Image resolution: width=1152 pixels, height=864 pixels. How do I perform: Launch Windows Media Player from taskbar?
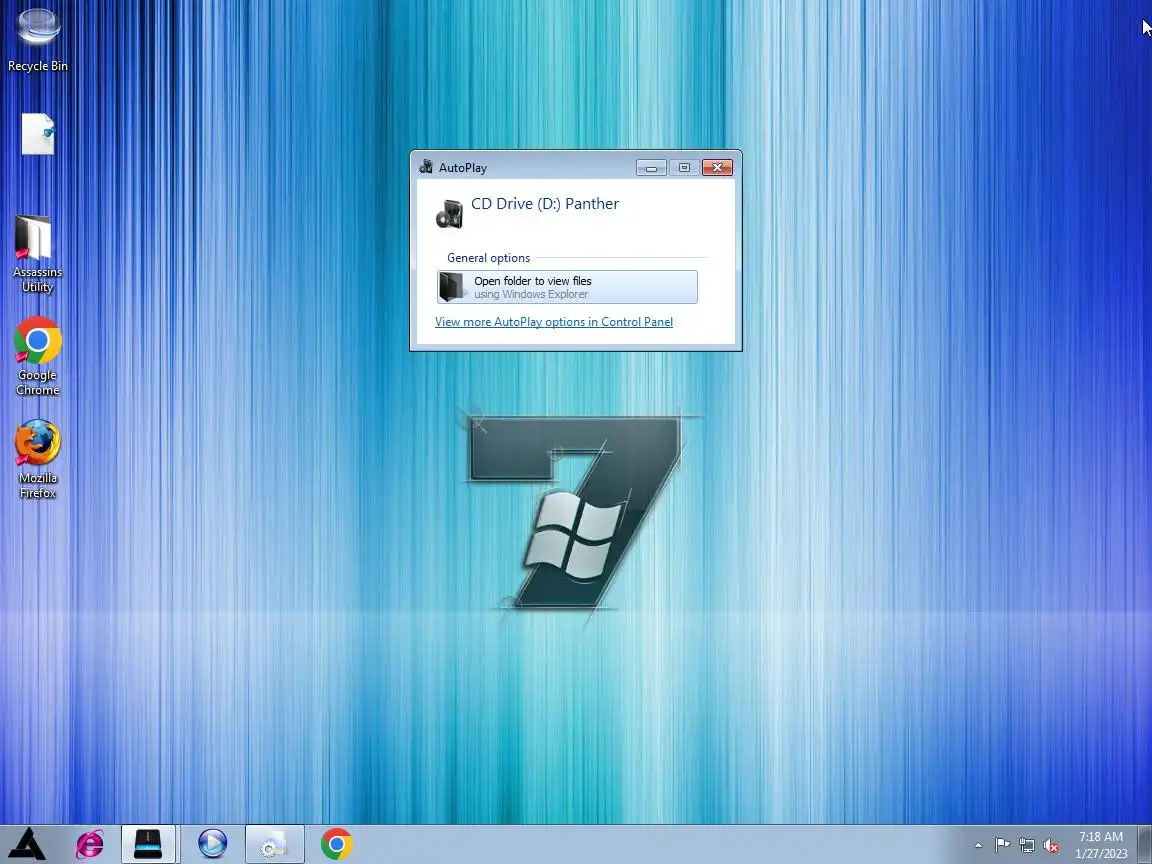pyautogui.click(x=212, y=844)
